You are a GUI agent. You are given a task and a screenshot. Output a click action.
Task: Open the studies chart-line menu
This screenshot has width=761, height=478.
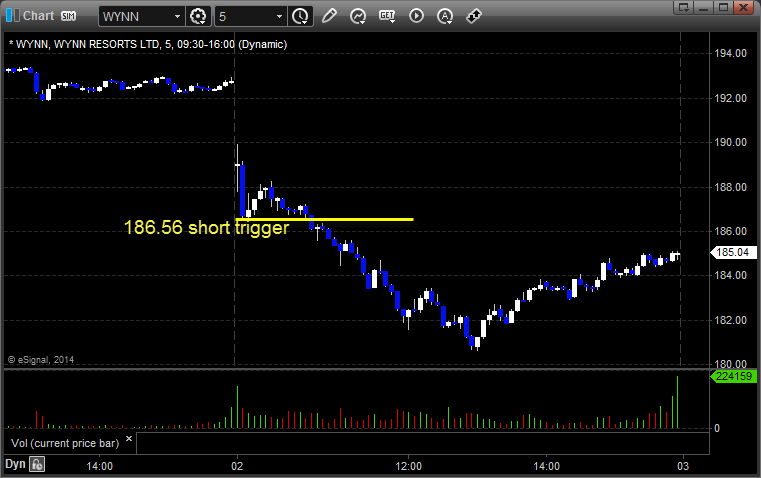coord(358,16)
